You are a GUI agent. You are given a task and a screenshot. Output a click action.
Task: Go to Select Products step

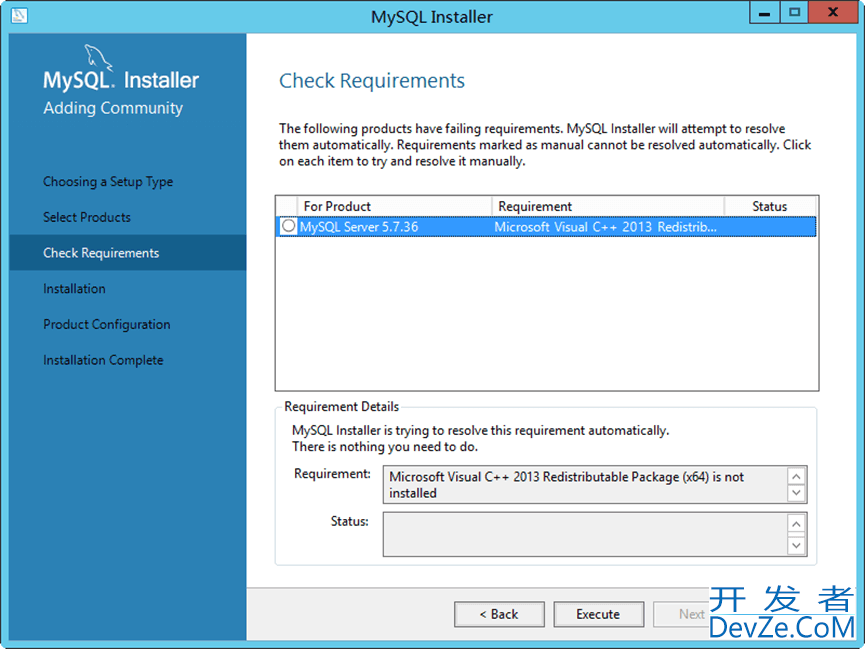(87, 217)
